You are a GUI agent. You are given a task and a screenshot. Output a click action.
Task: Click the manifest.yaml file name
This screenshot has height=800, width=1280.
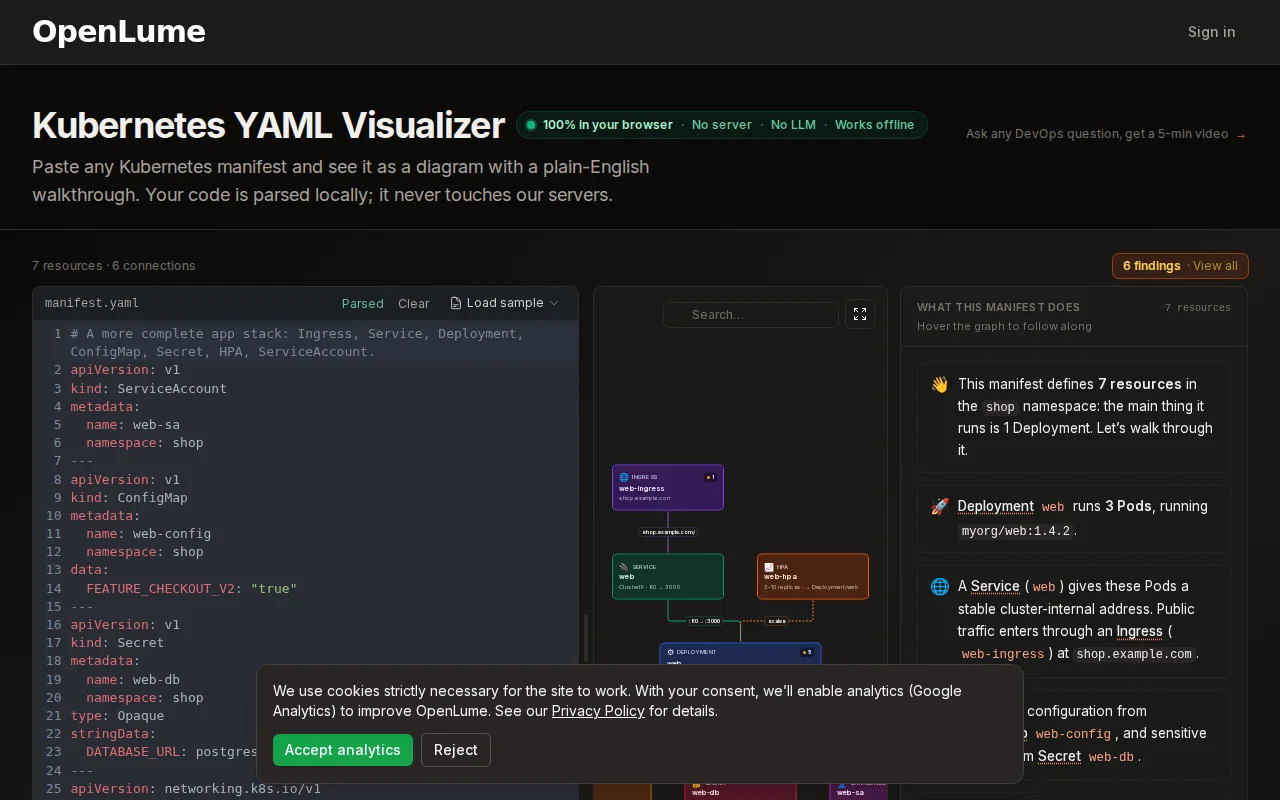pos(92,303)
